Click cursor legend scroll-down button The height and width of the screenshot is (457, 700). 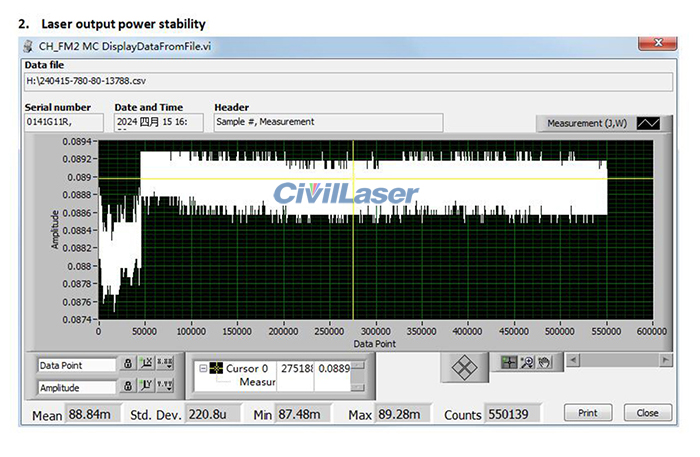tap(358, 388)
